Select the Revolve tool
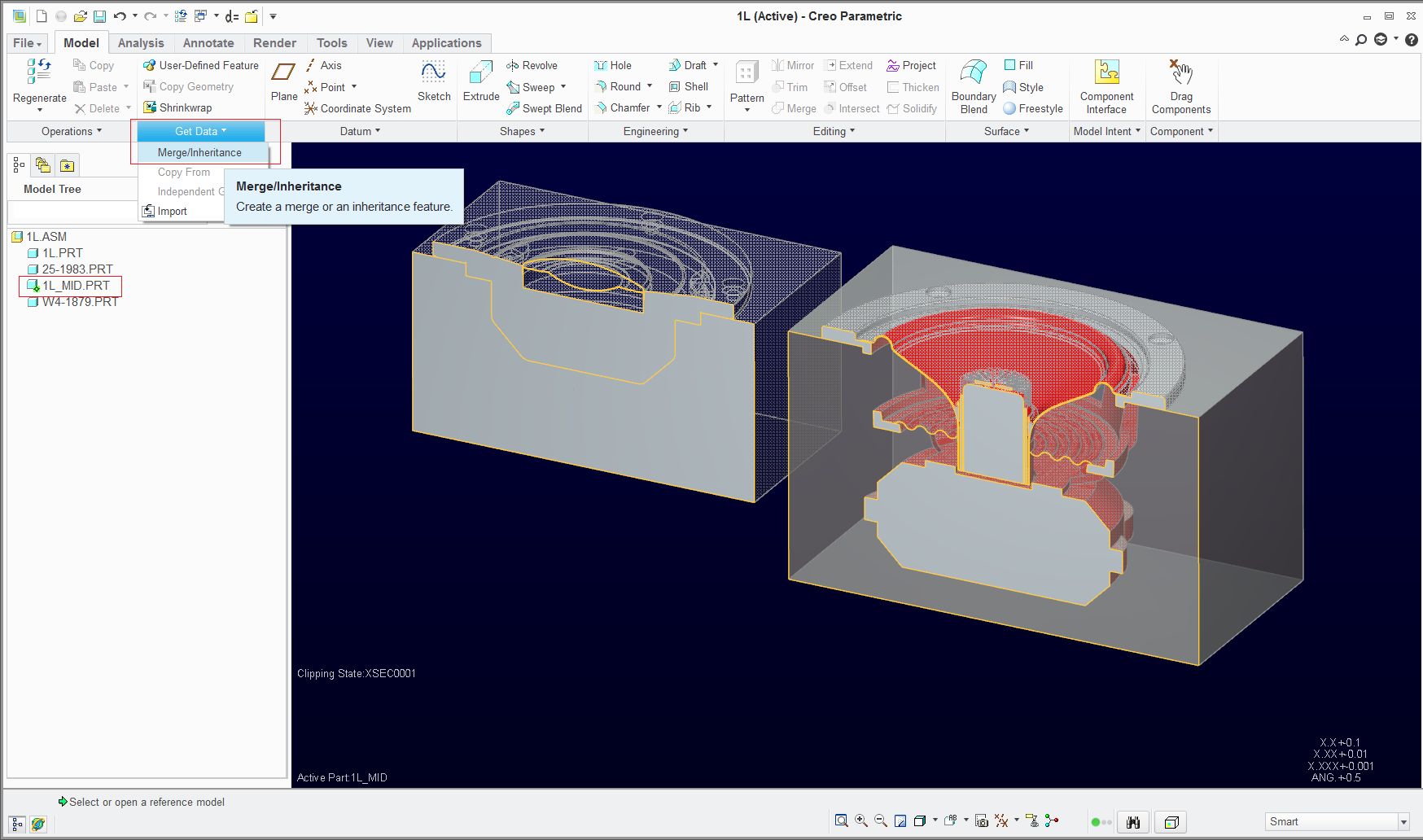1423x840 pixels. pyautogui.click(x=532, y=65)
